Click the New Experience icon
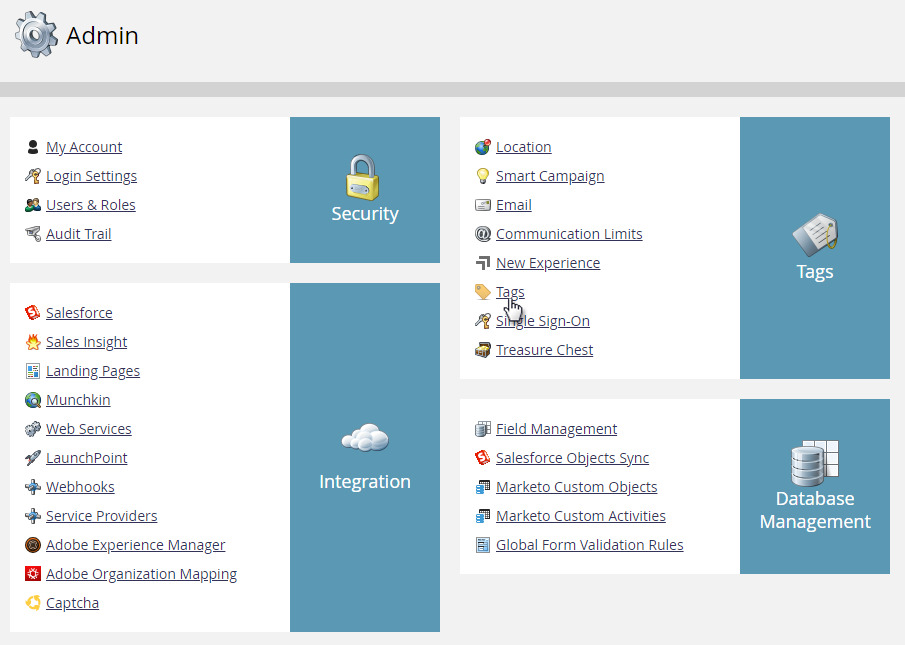905x645 pixels. (x=483, y=263)
